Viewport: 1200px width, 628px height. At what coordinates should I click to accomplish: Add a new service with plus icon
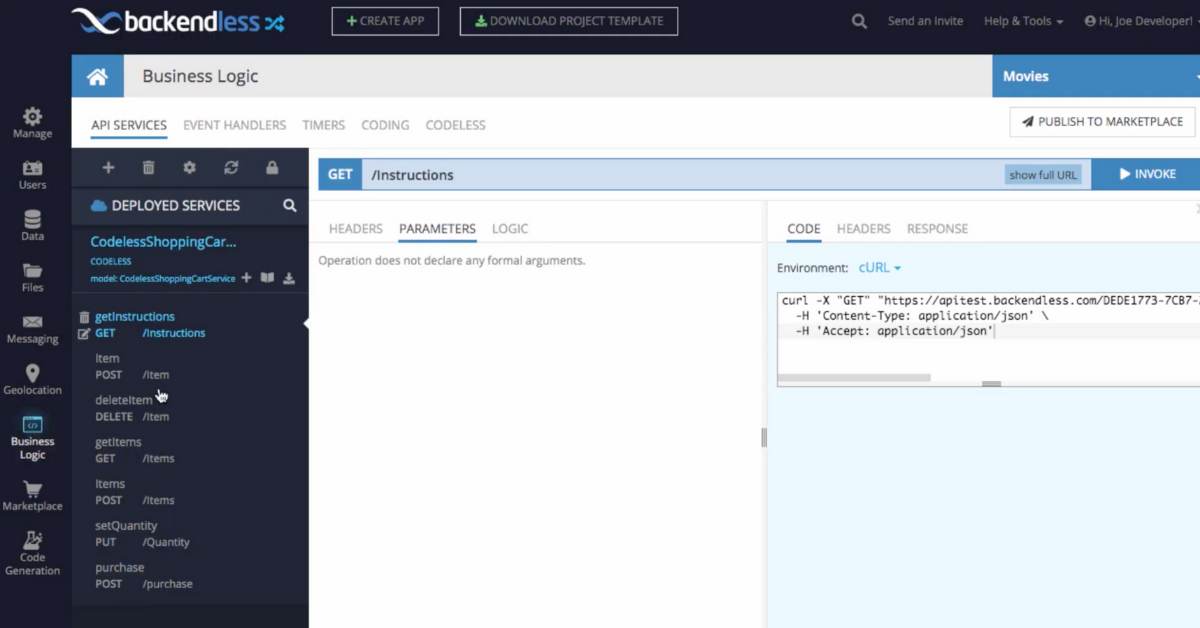point(108,168)
